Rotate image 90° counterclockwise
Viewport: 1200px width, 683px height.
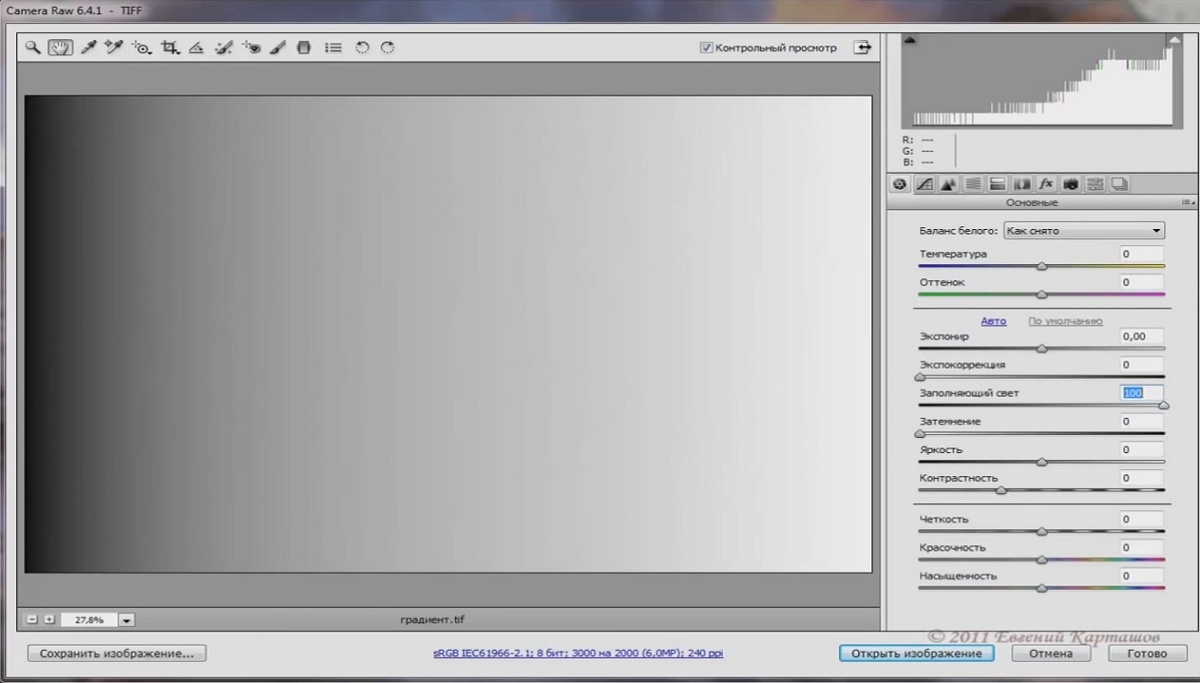point(362,48)
